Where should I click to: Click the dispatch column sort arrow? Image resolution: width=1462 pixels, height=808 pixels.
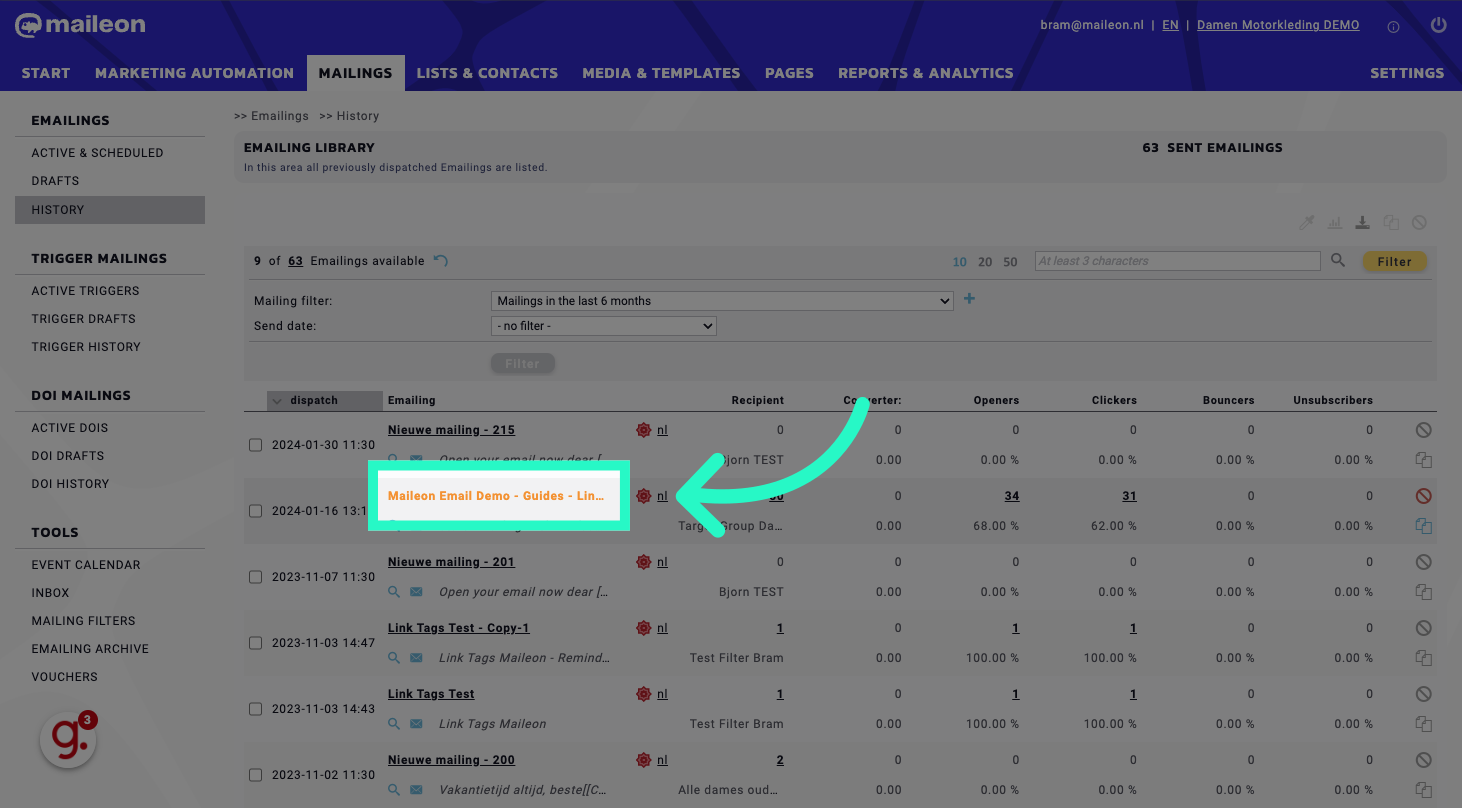point(277,401)
